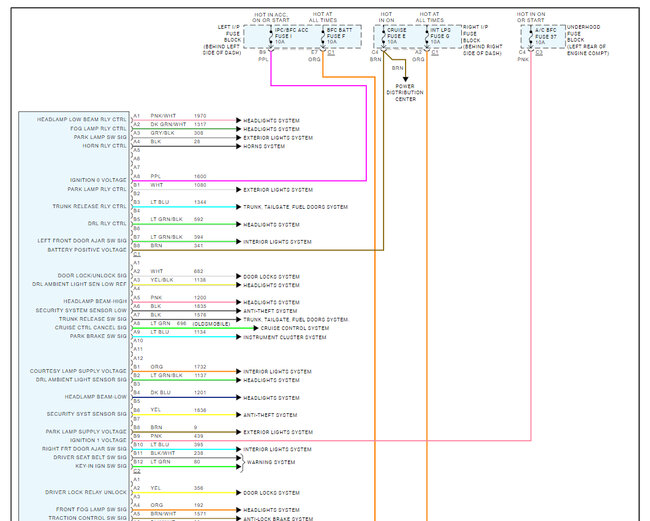The width and height of the screenshot is (650, 521).
Task: Select 'EXTERIOR LIGHTS SYSTEM' on GRY/BLK 308 row
Action: [x=278, y=138]
